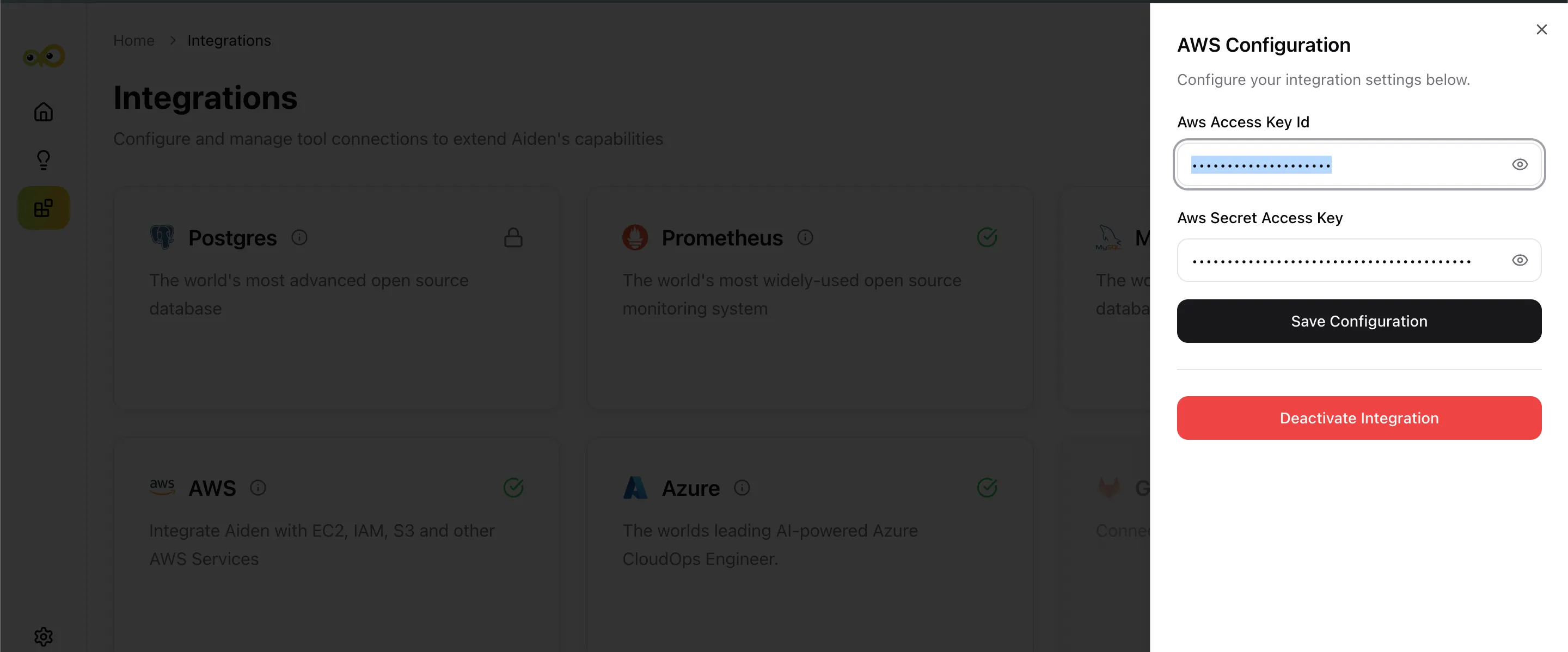This screenshot has height=652, width=1568.
Task: Open the settings gear icon
Action: (x=43, y=636)
